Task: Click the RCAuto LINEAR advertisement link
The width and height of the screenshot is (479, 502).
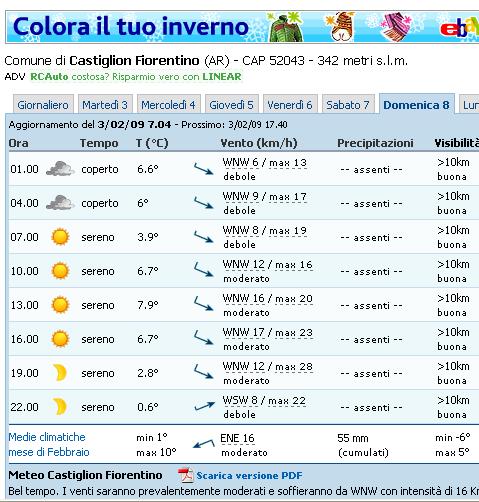Action: coord(136,77)
